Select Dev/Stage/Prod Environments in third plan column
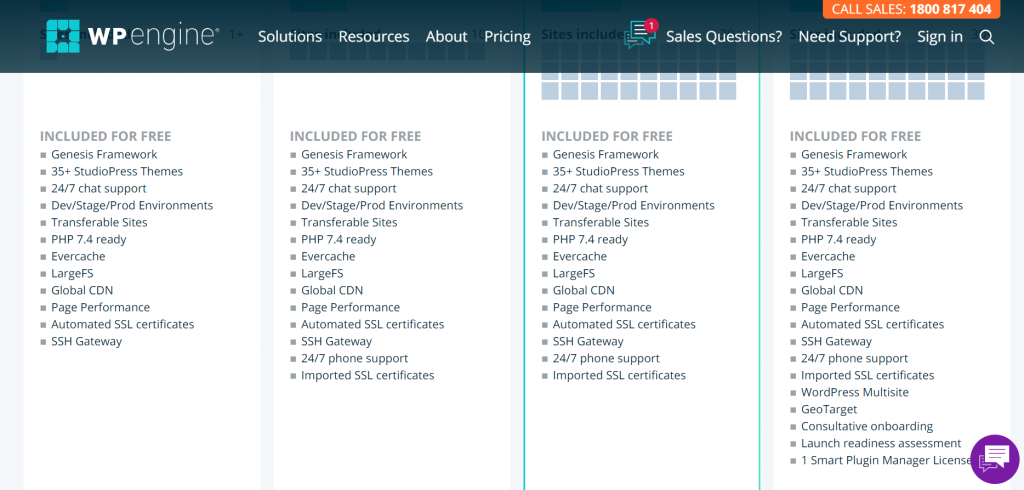The image size is (1024, 490). point(633,205)
